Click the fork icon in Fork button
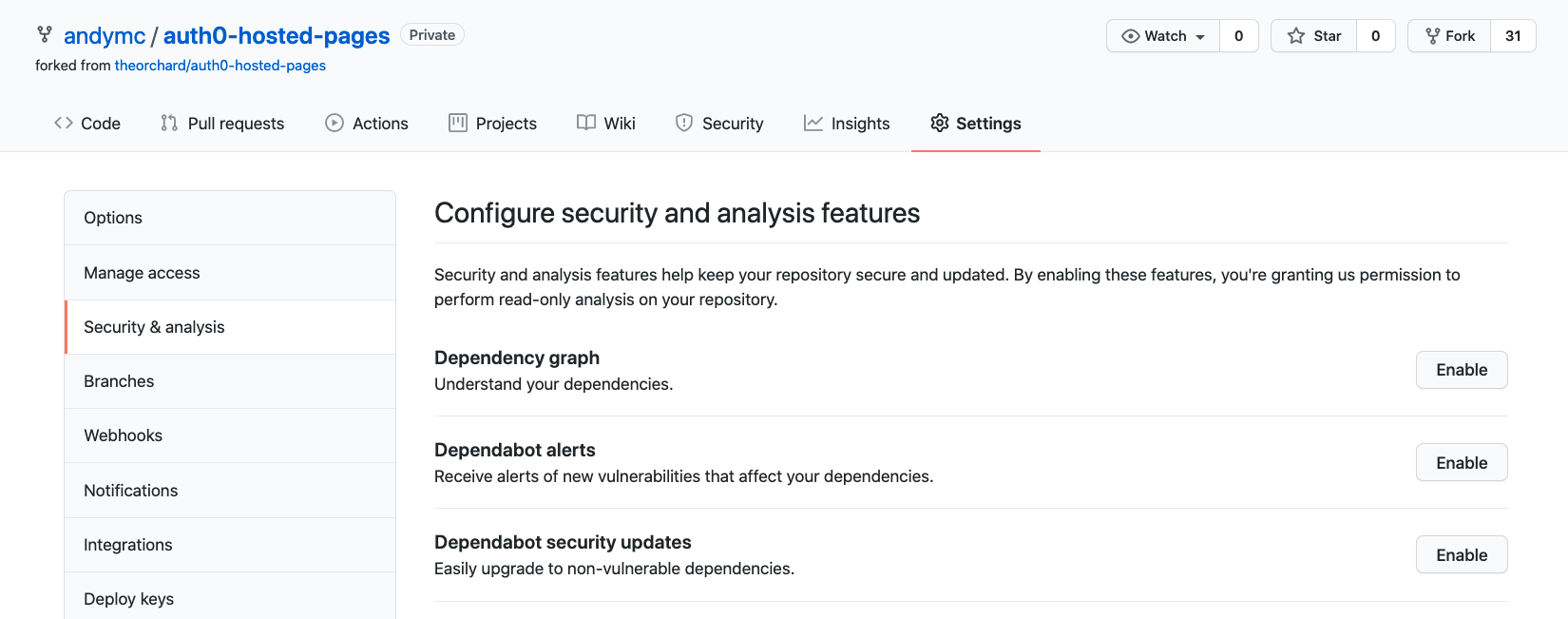 (1432, 36)
